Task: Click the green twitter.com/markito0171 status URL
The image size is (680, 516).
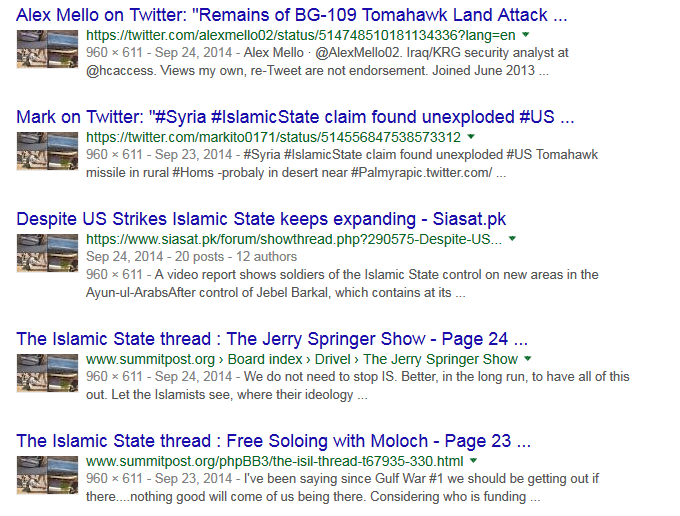Action: click(x=273, y=136)
